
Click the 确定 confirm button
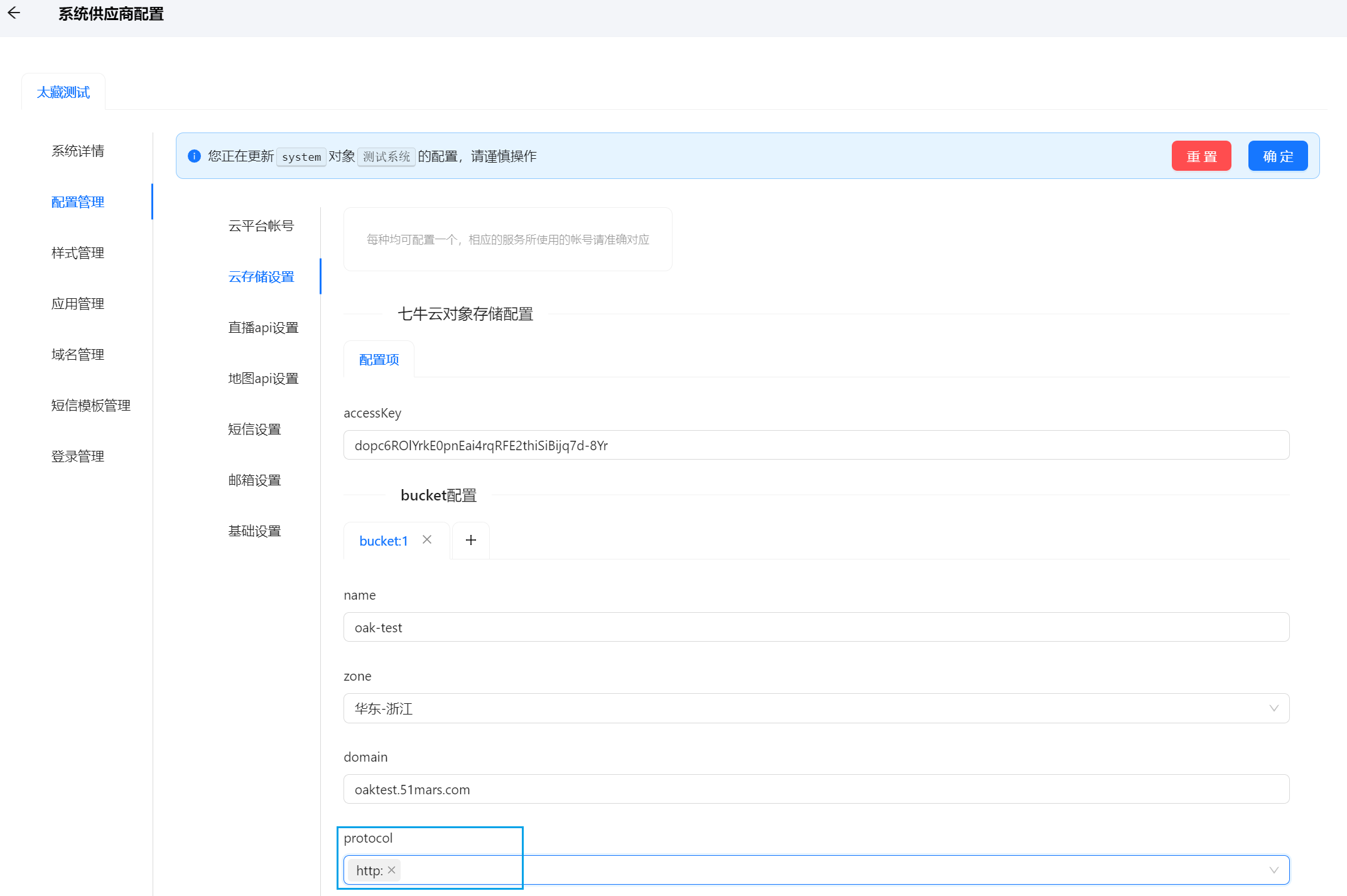click(1277, 156)
